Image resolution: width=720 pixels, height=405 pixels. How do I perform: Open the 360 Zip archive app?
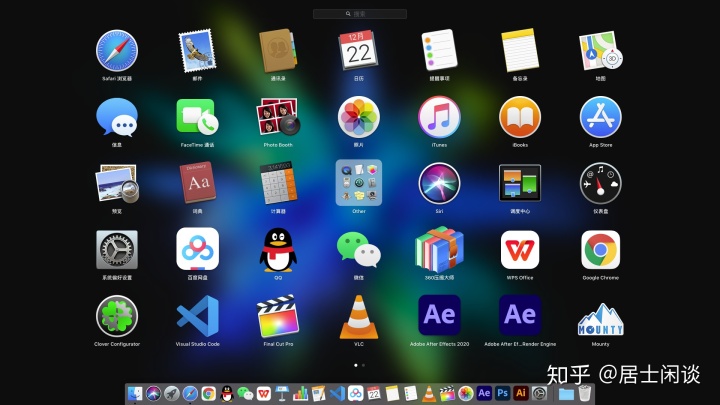pyautogui.click(x=439, y=249)
